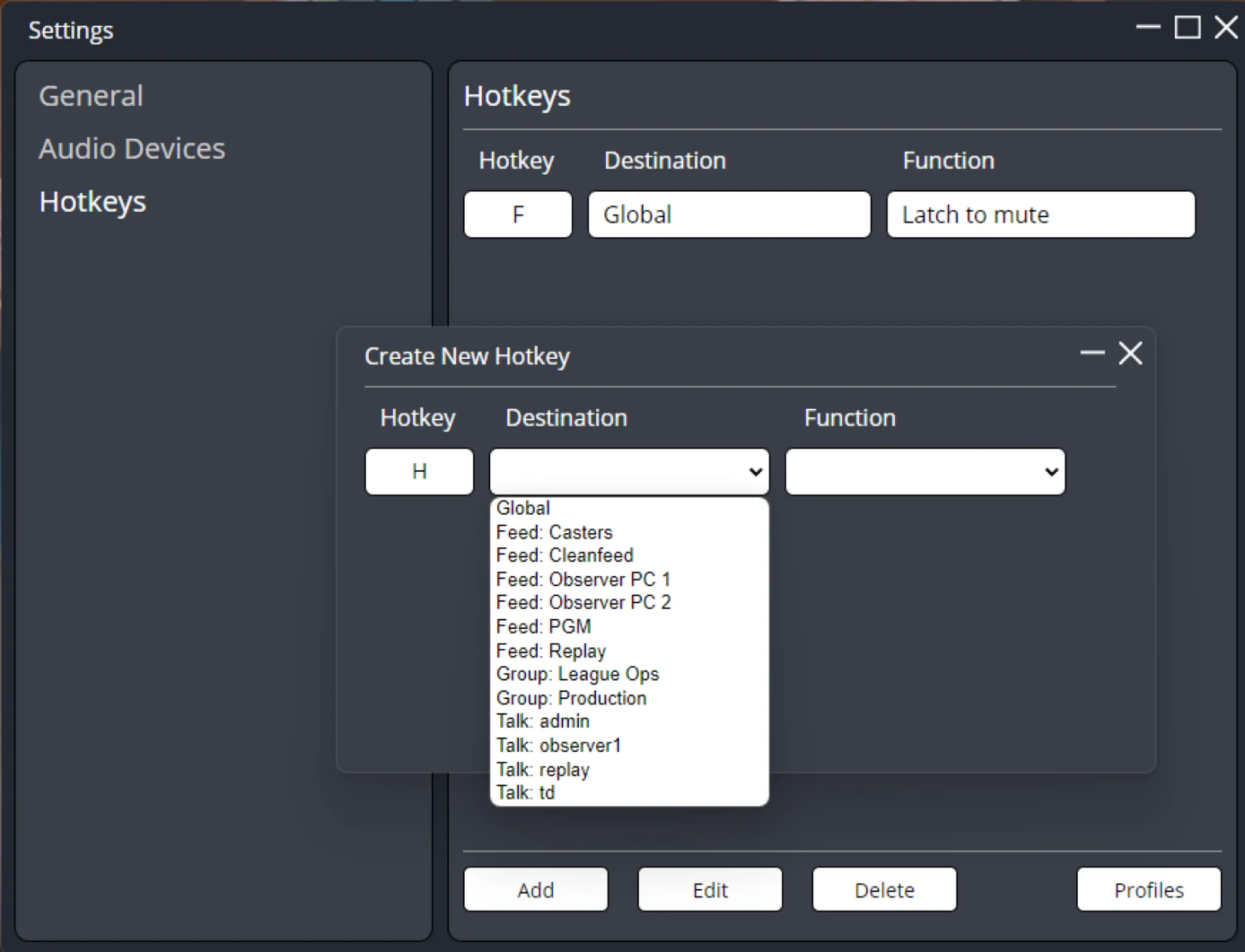1245x952 pixels.
Task: Choose Feed: PGM destination
Action: click(544, 627)
